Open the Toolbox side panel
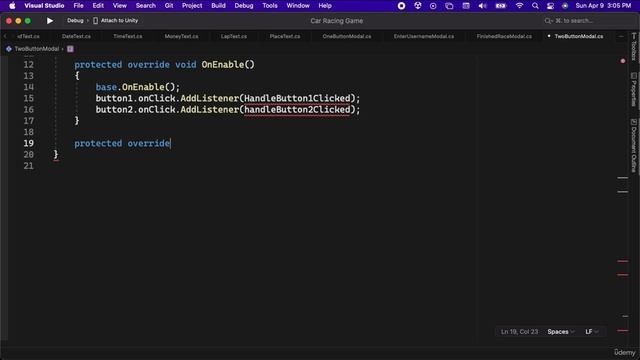640x360 pixels. tap(634, 47)
